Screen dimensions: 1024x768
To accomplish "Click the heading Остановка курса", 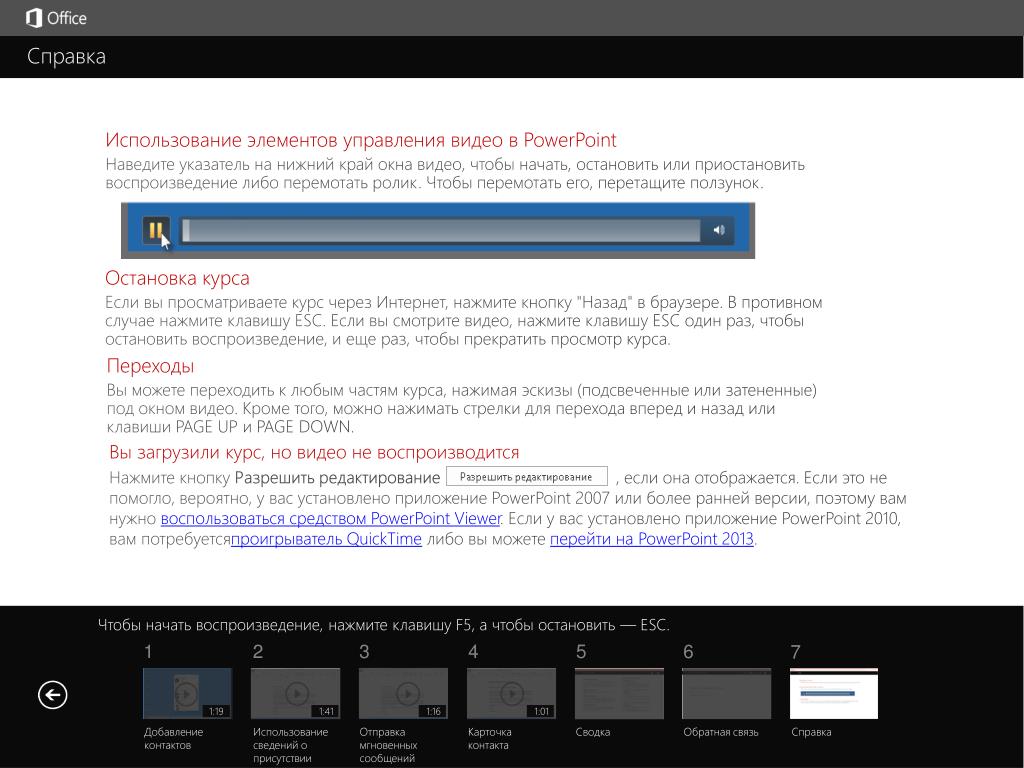I will 177,278.
